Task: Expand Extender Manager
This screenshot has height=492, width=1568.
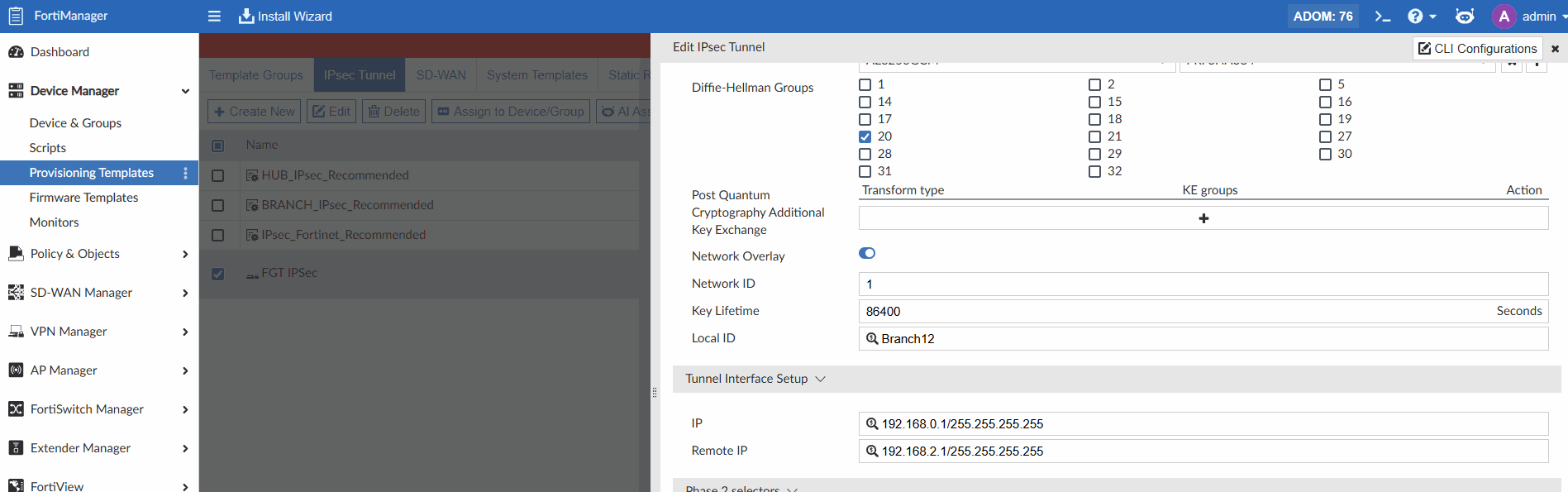Action: click(185, 448)
